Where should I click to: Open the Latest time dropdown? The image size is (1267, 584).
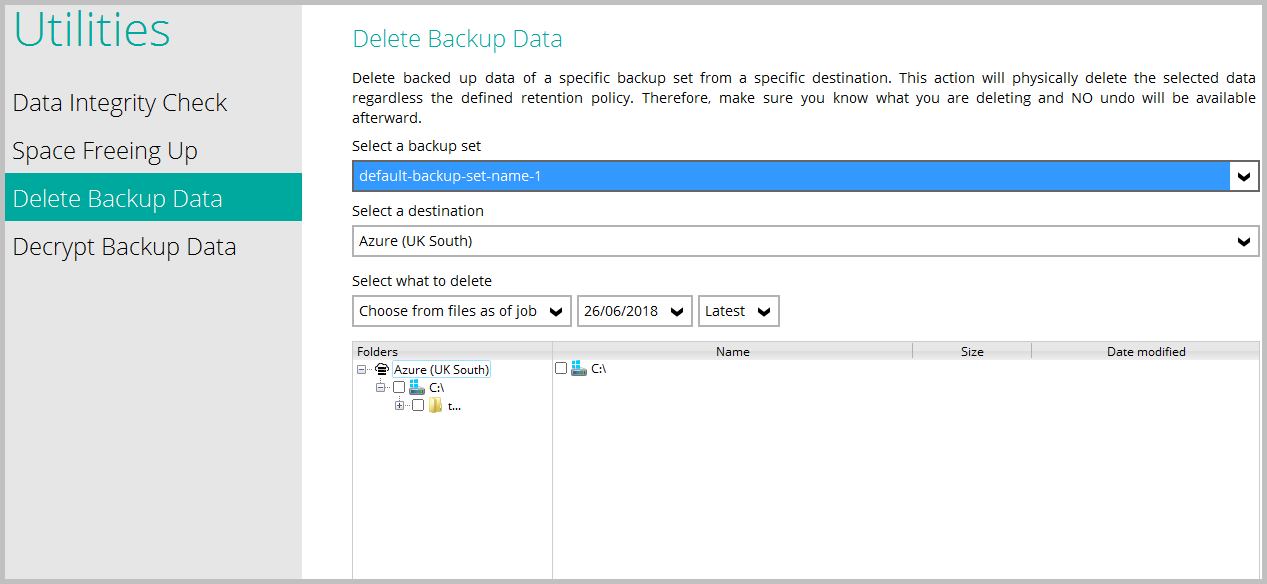coord(764,311)
